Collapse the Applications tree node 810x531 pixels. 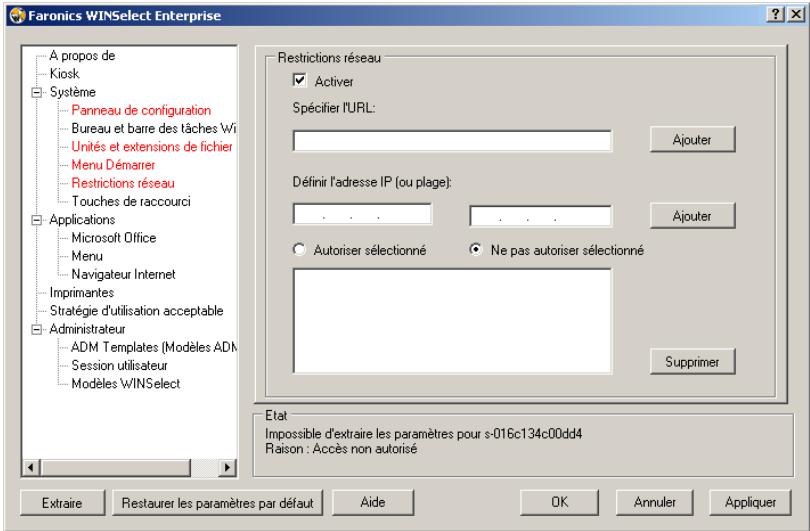point(37,220)
